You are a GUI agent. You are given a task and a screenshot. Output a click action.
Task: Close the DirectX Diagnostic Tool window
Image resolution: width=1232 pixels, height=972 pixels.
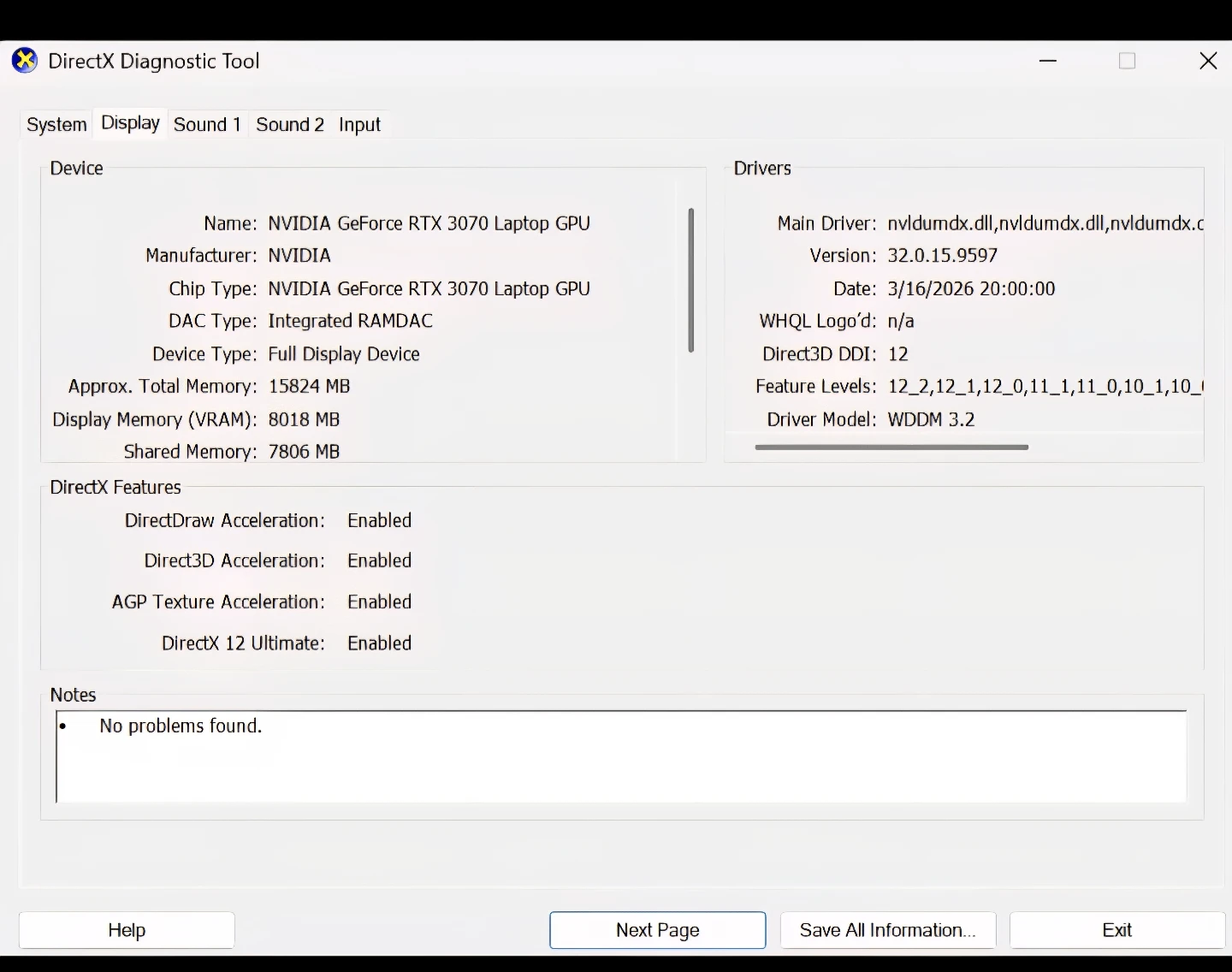coord(1208,61)
